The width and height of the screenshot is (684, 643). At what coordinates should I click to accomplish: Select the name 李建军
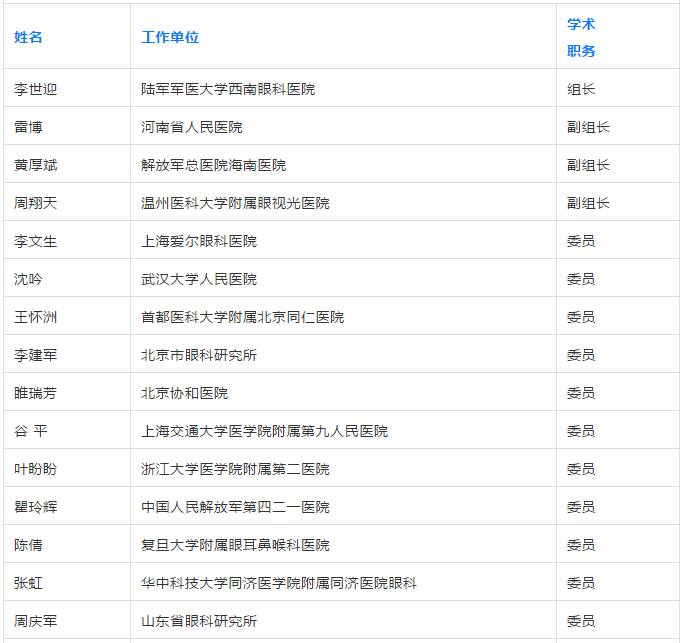[35, 355]
